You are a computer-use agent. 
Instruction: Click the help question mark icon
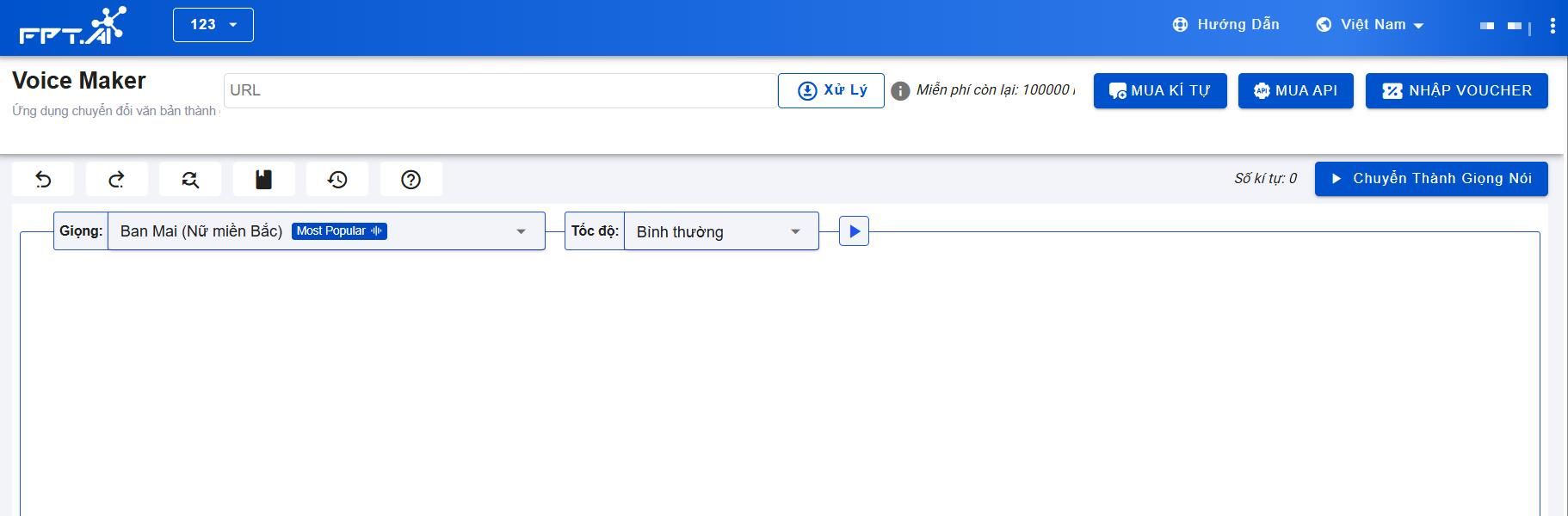coord(411,179)
